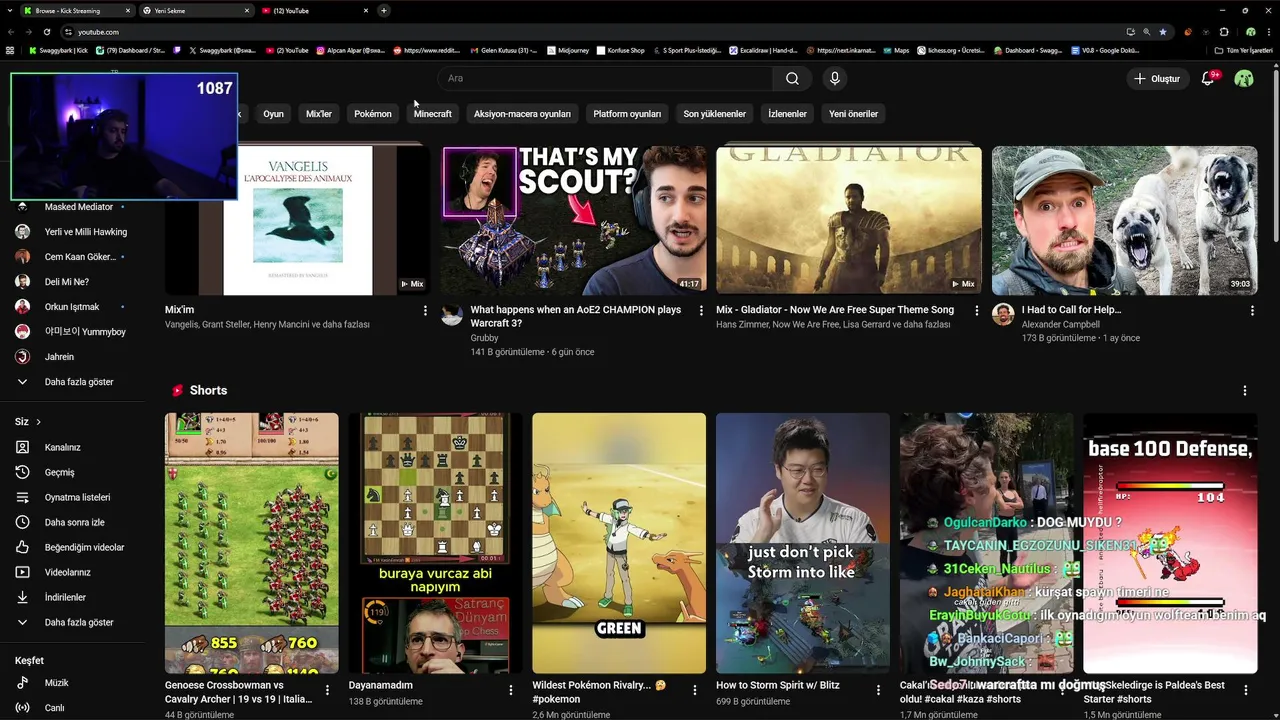Open Daha sonra izle list
The width and height of the screenshot is (1280, 720).
click(x=72, y=522)
